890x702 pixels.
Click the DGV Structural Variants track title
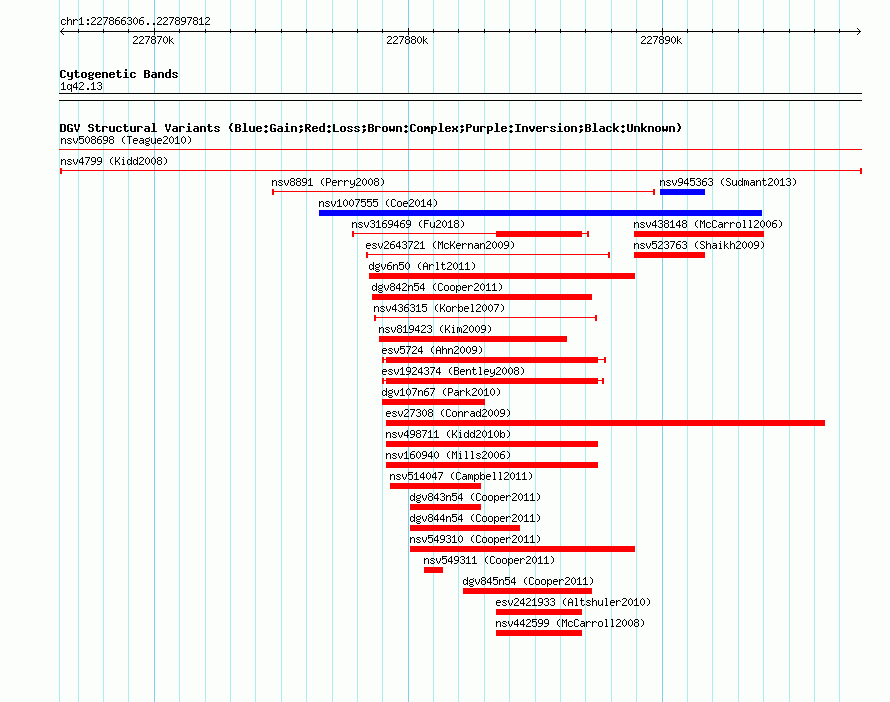(371, 128)
